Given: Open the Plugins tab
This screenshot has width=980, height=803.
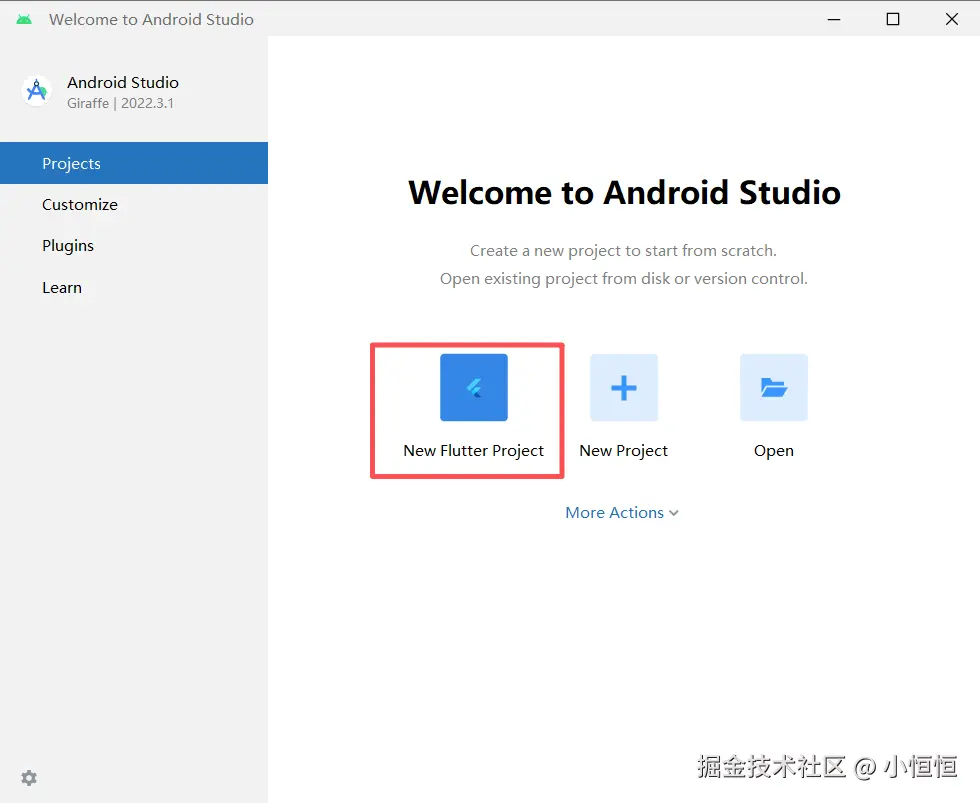Looking at the screenshot, I should 134,246.
